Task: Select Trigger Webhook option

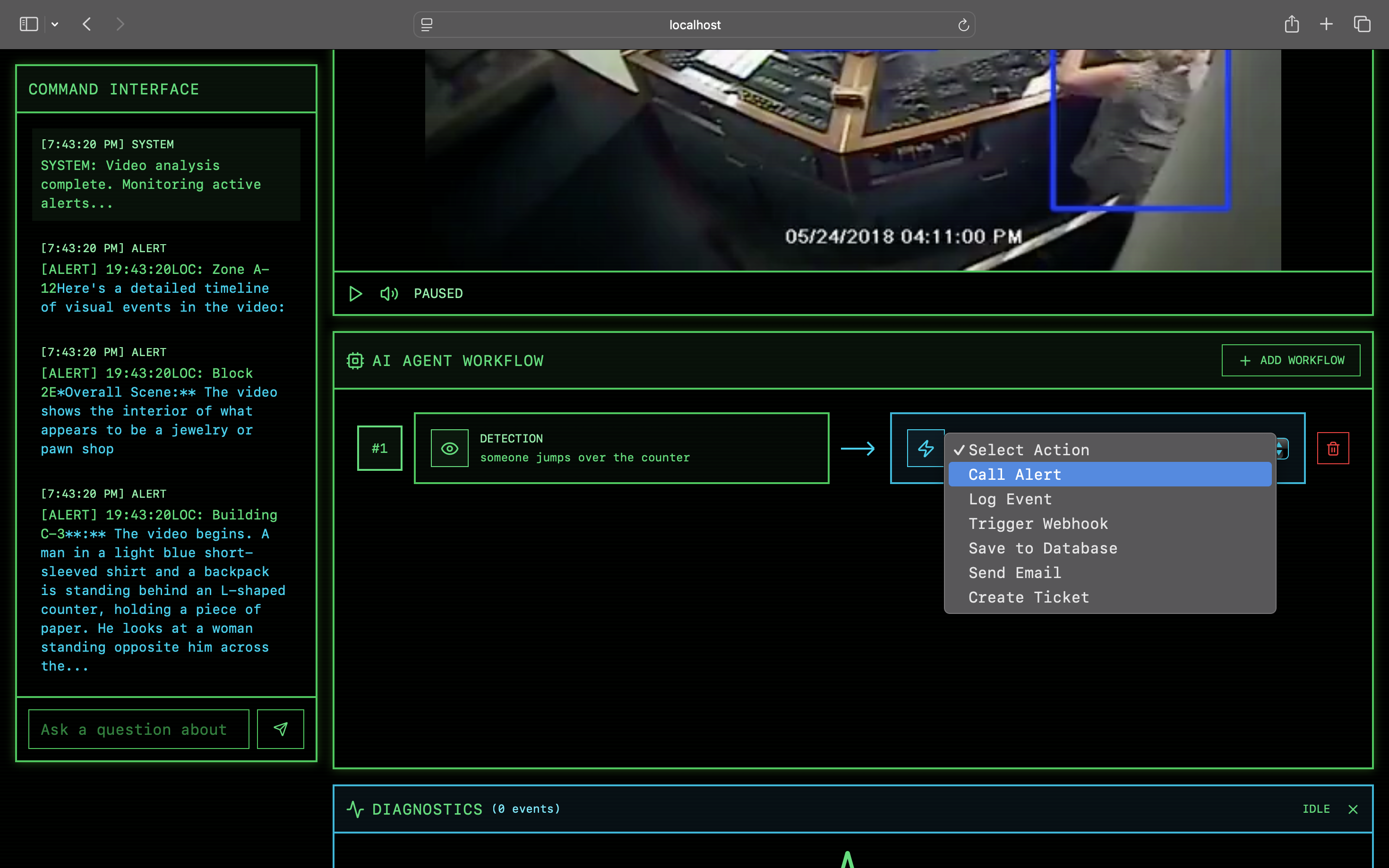Action: coord(1037,524)
